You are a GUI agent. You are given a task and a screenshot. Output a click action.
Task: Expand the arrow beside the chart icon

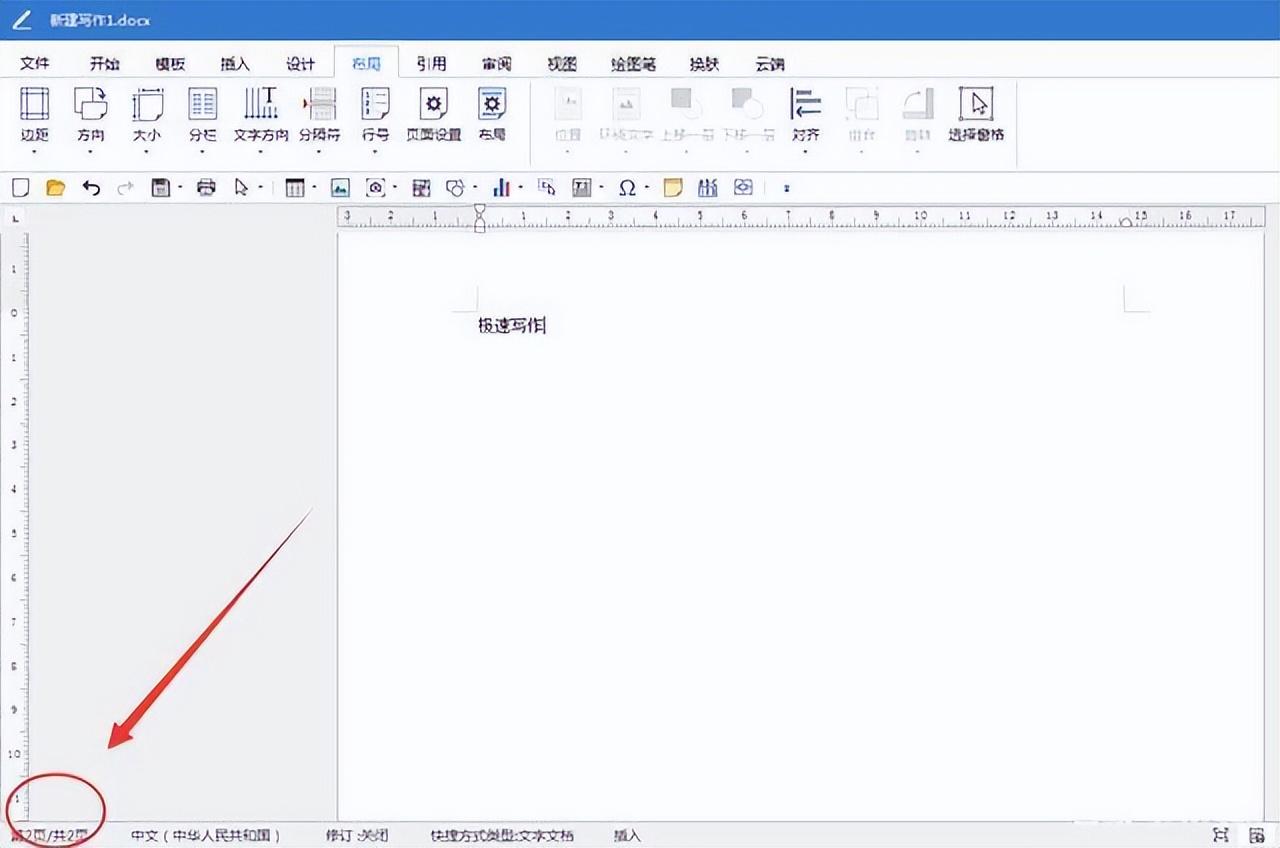(520, 187)
